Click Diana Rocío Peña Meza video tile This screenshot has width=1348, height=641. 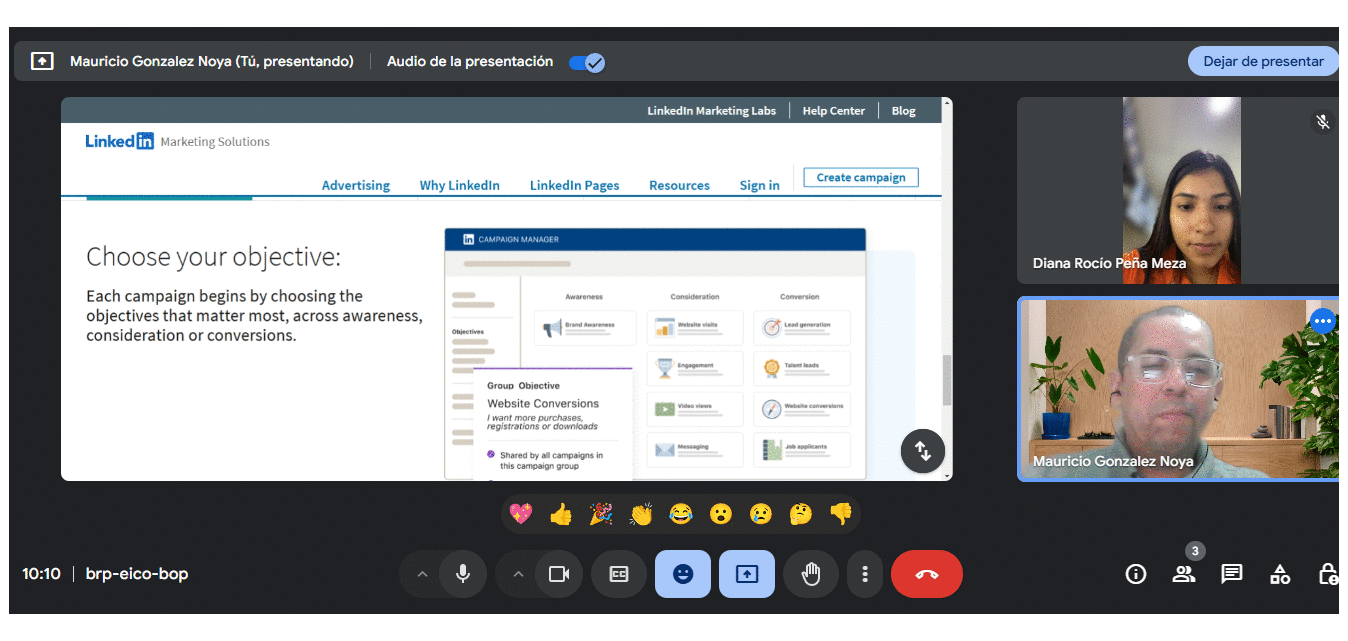[x=1177, y=190]
